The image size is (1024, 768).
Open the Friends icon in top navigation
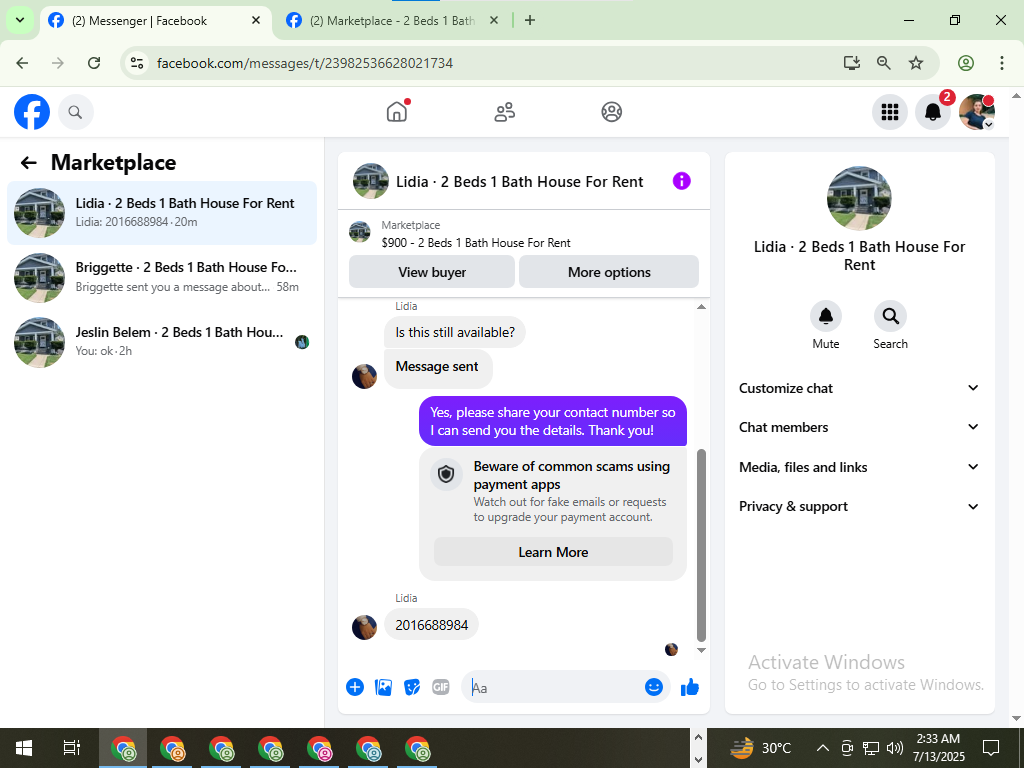click(504, 112)
